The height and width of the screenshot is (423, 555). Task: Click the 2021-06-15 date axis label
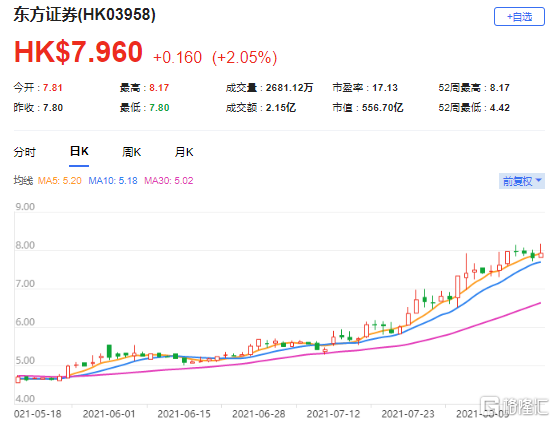184,414
